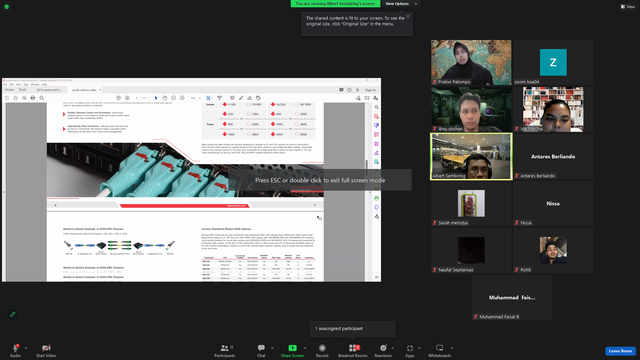Go to previous page in Acrobat
The height and width of the screenshot is (360, 640).
118,98
